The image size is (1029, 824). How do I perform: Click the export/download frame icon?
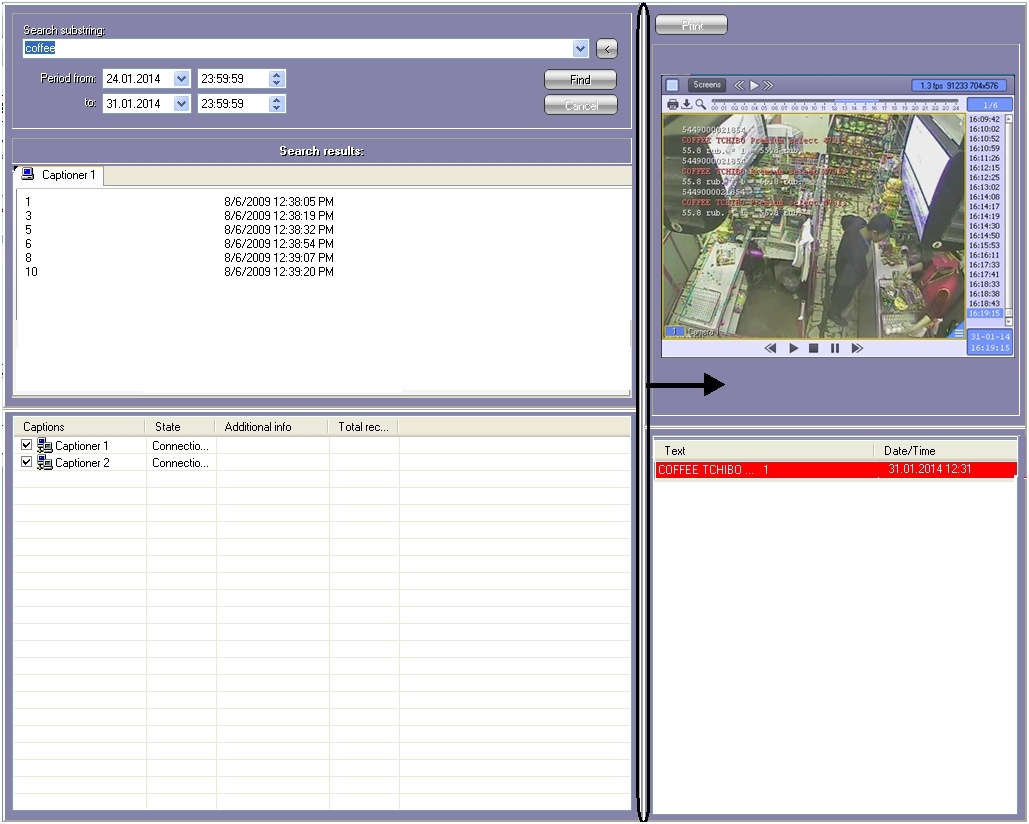tap(687, 104)
